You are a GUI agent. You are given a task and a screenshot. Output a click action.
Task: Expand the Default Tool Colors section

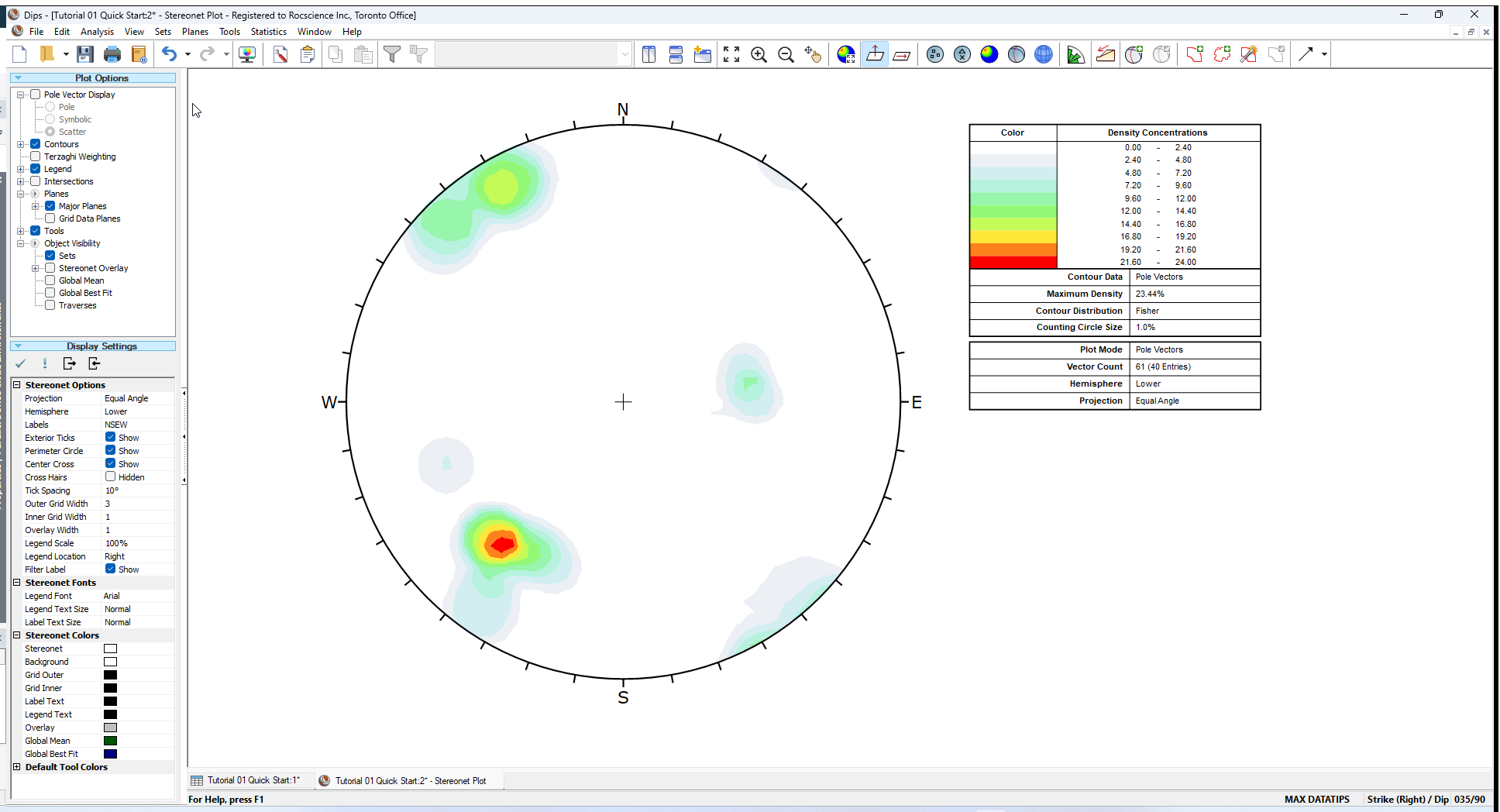pyautogui.click(x=16, y=767)
